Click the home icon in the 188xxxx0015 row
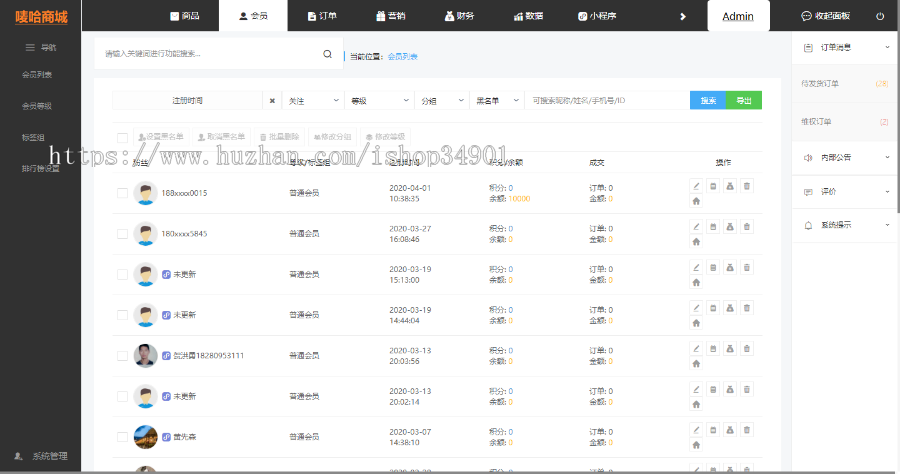This screenshot has width=900, height=474. (x=696, y=201)
